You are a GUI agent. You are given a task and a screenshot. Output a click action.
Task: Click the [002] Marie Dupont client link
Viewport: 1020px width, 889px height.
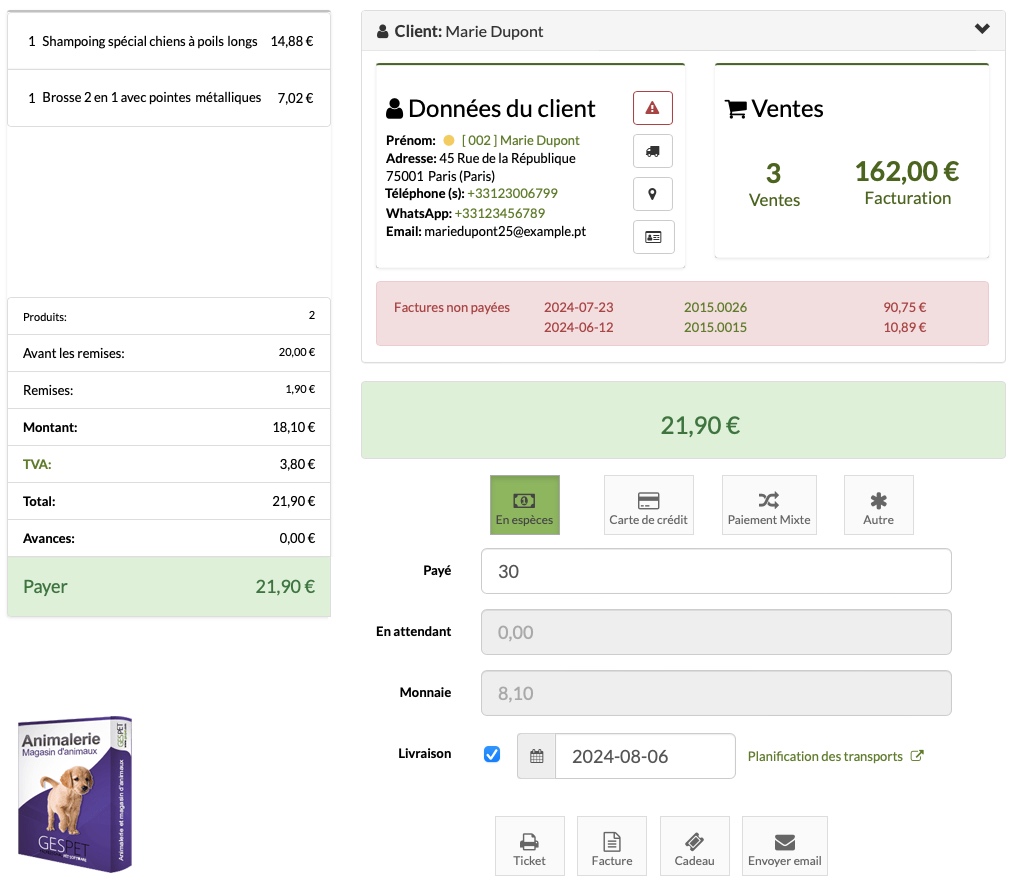pos(520,140)
